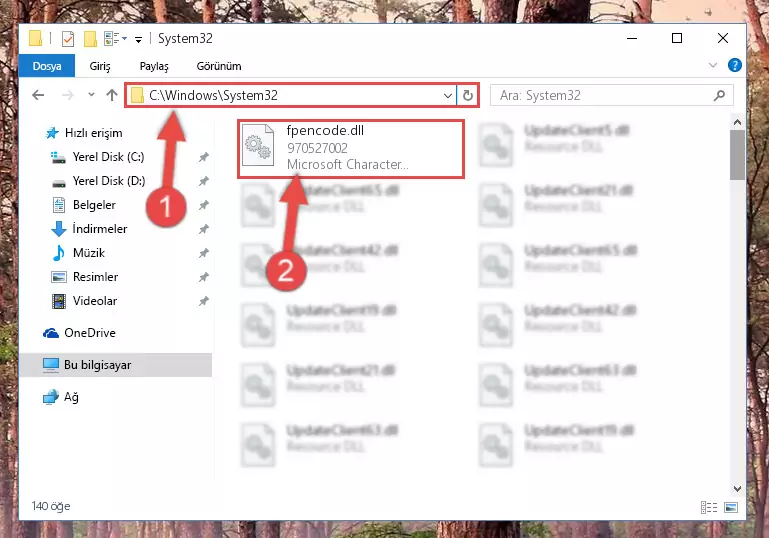This screenshot has width=769, height=538.
Task: Click the Hızlı erişim star icon
Action: click(52, 133)
